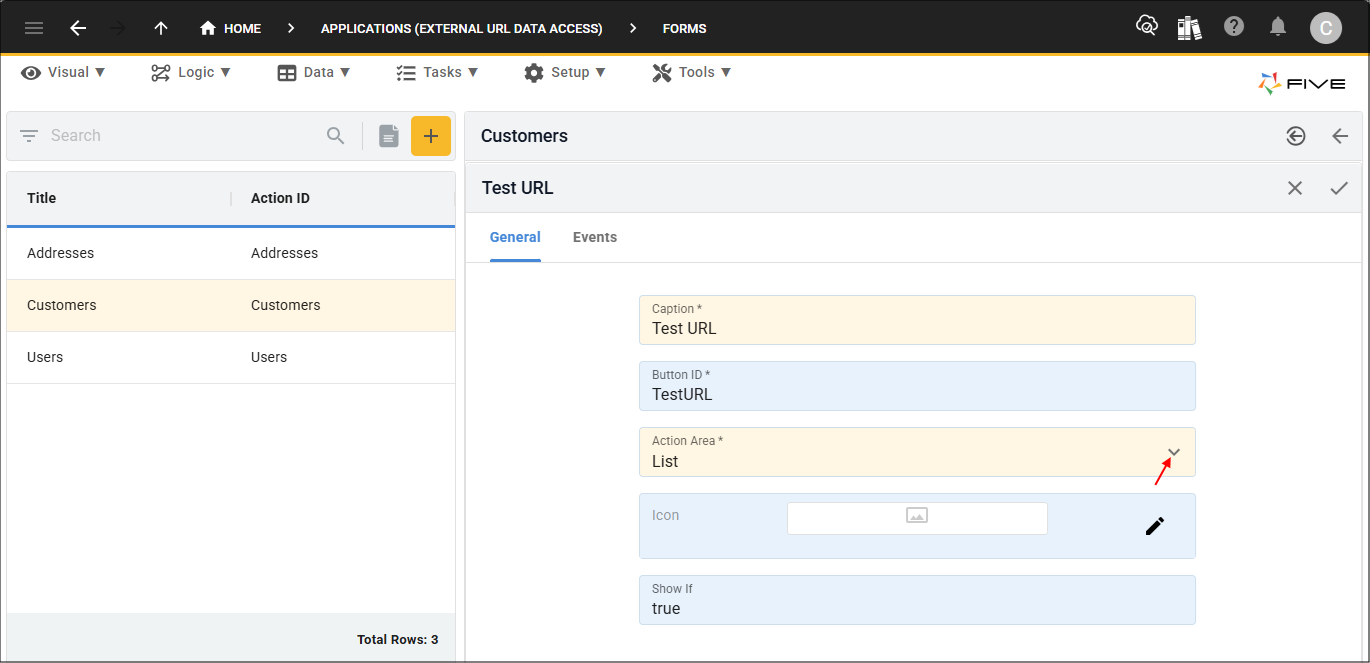The width and height of the screenshot is (1370, 663).
Task: Cancel Test URL with the X icon
Action: click(1295, 188)
